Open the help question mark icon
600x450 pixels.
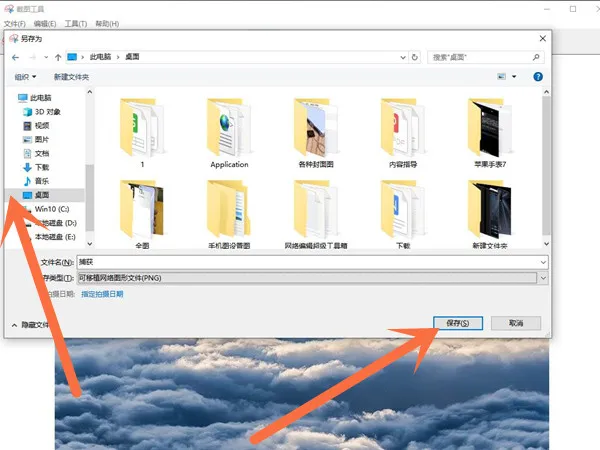538,77
